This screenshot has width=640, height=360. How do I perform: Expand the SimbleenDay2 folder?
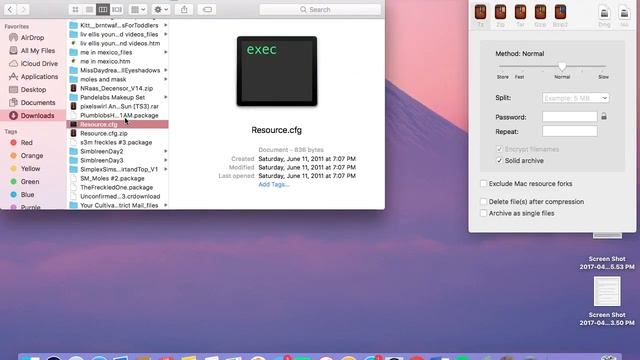coord(166,151)
